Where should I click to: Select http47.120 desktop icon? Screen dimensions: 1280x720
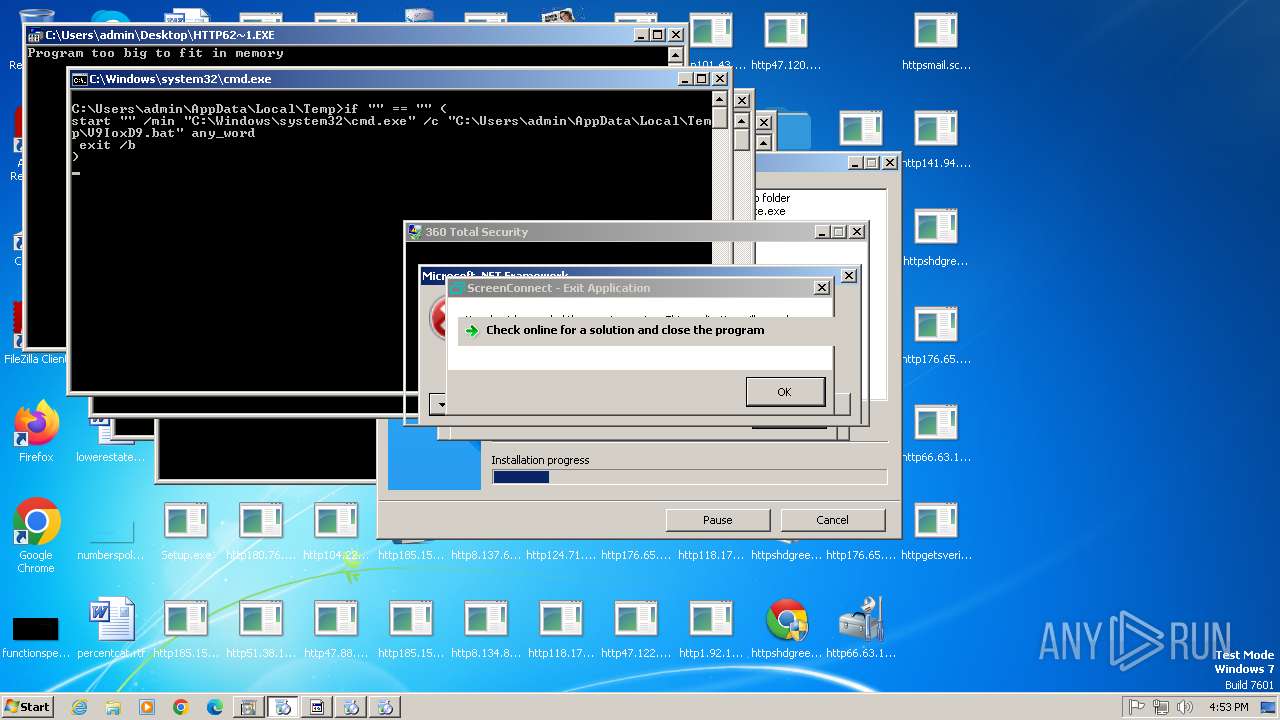pyautogui.click(x=786, y=42)
